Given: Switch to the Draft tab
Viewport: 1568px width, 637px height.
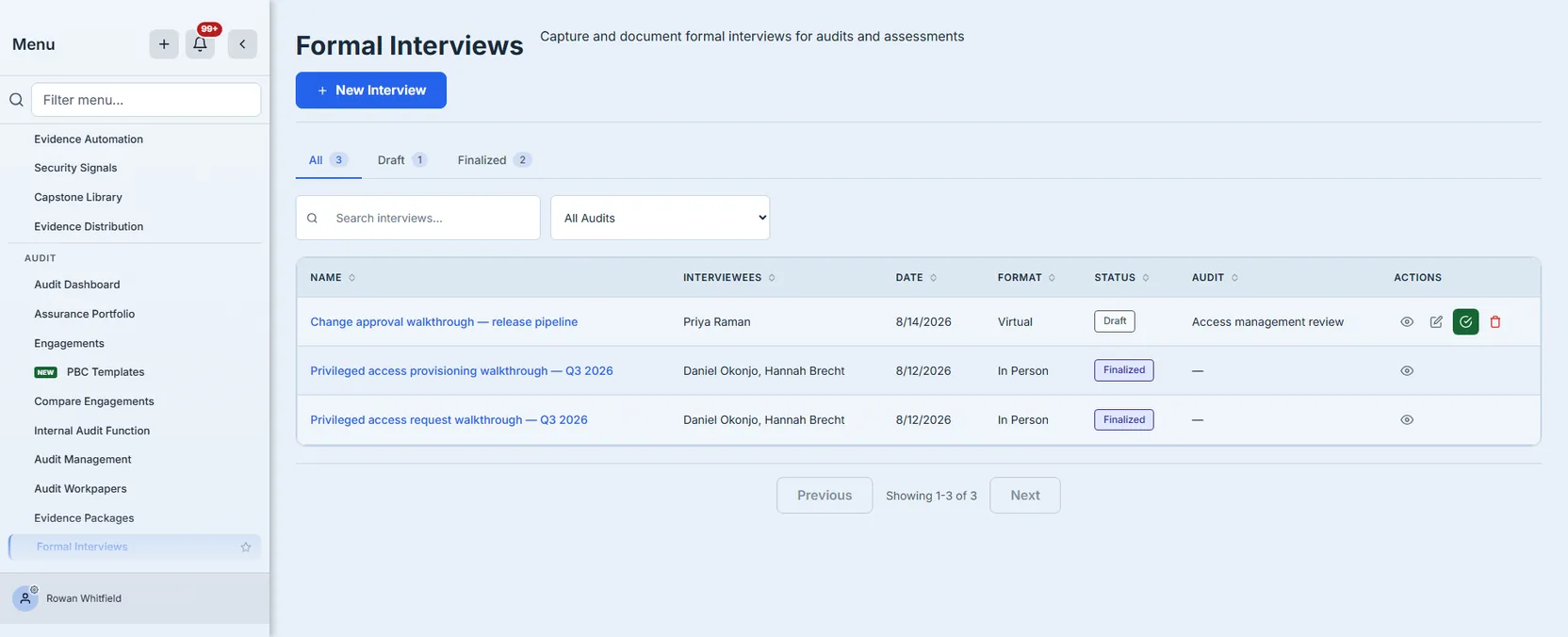Looking at the screenshot, I should tap(402, 160).
